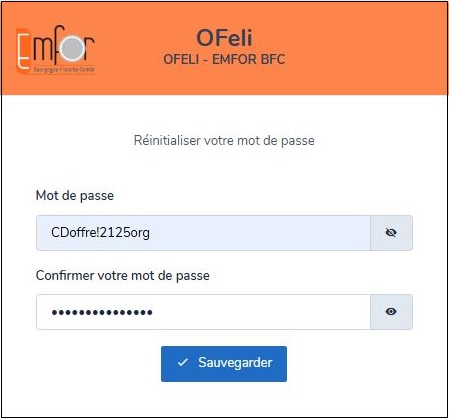Image resolution: width=449 pixels, height=418 pixels.
Task: Click the Confirmer votre mot de passe label
Action: pos(123,276)
